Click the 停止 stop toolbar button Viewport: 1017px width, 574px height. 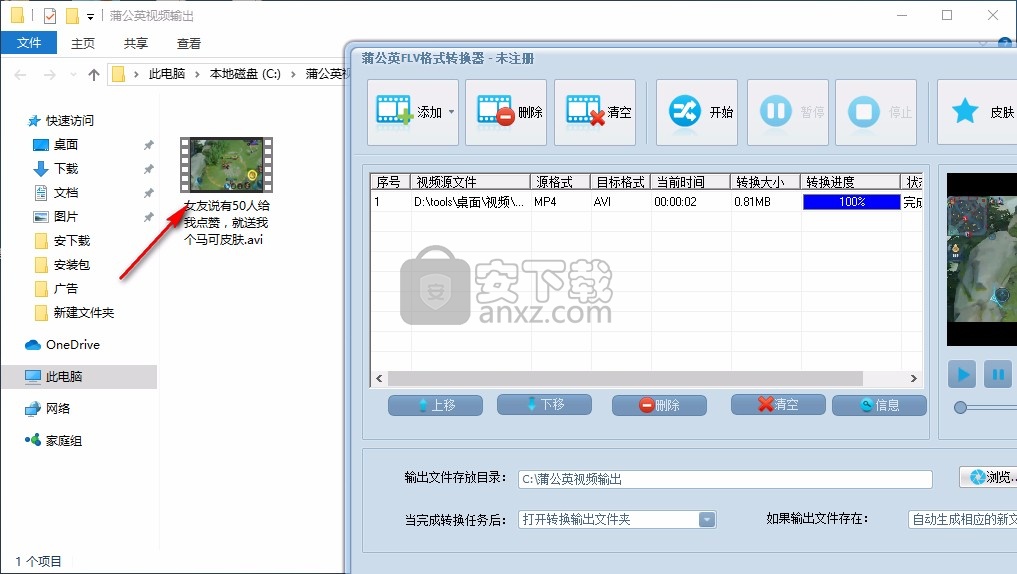pos(876,112)
